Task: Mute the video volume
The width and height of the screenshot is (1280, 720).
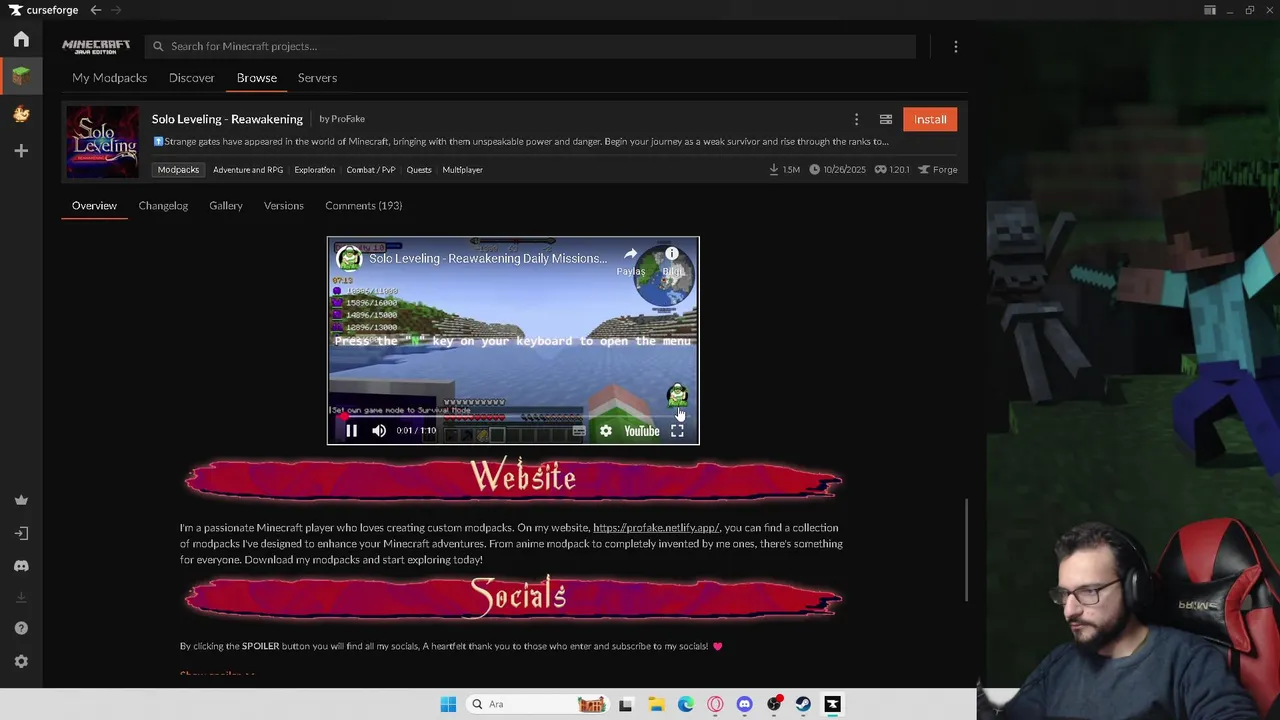Action: tap(379, 431)
